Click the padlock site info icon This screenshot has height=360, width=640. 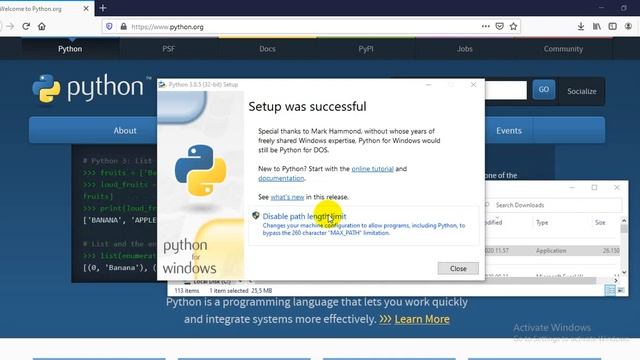tap(123, 27)
